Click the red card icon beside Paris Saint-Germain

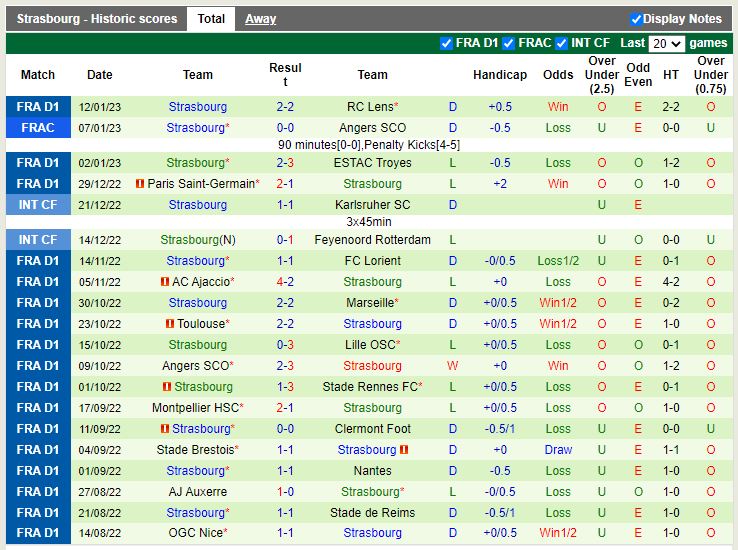coord(140,183)
